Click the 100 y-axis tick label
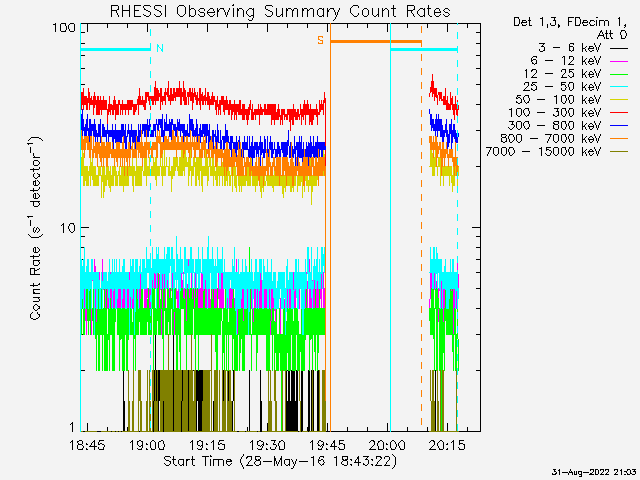 tap(64, 28)
